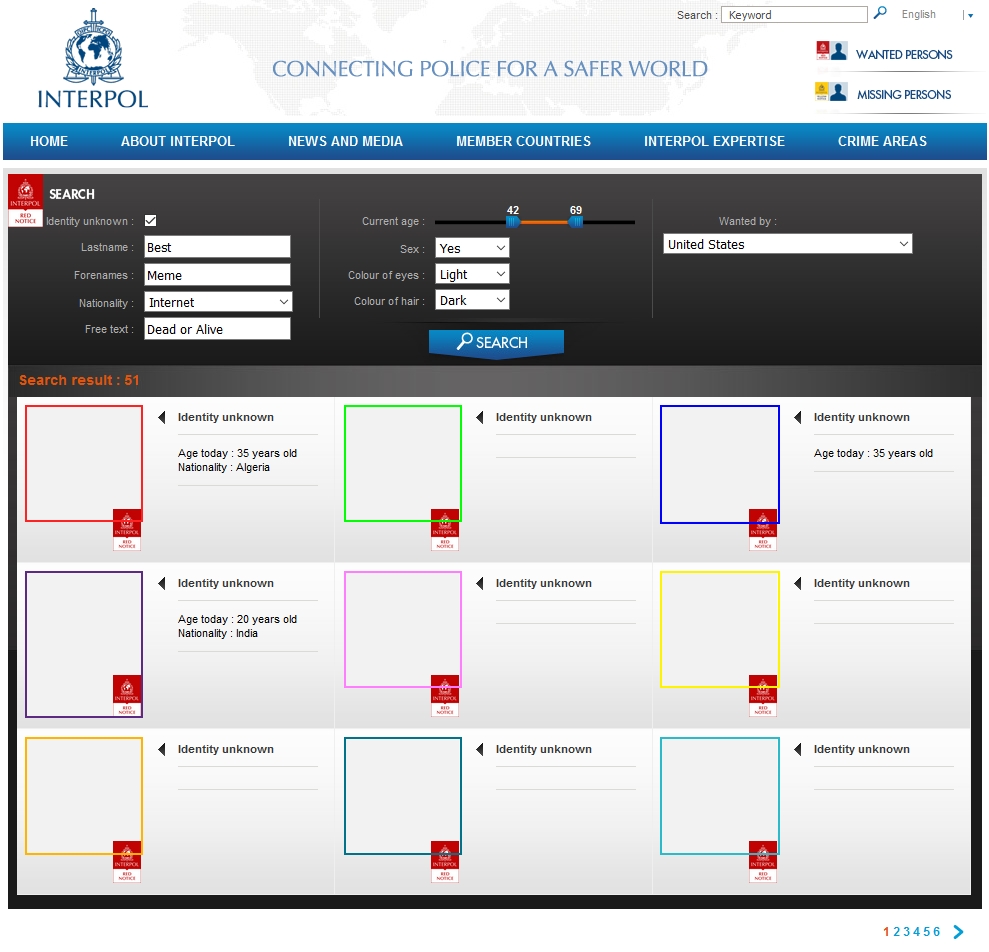Open the orange-framed result photo
Viewport: 989px width, 952px height.
[84, 796]
